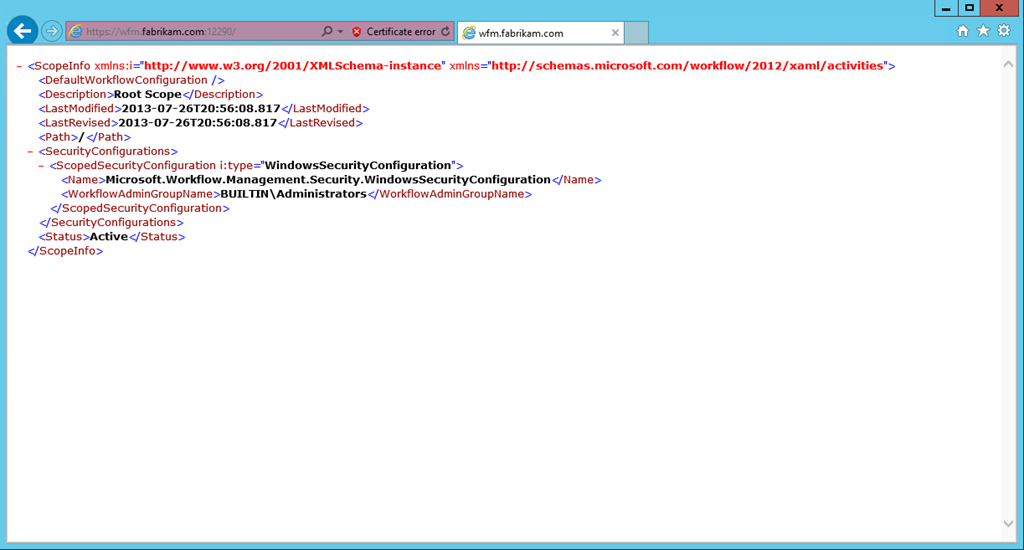Collapse the SecurityConfigurations node
The width and height of the screenshot is (1024, 550).
tap(30, 152)
